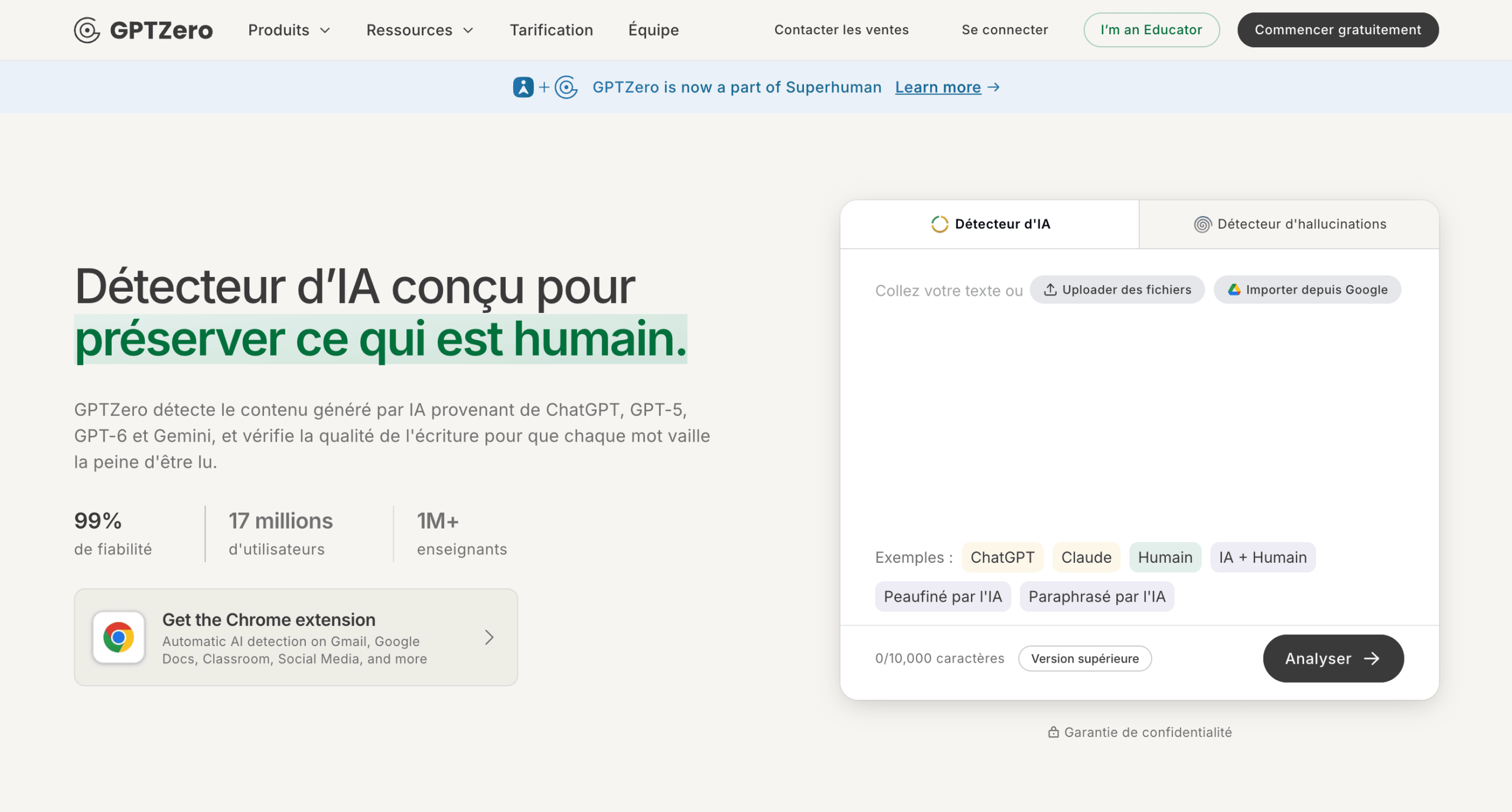Load the Humain example text
1512x812 pixels.
click(1165, 557)
